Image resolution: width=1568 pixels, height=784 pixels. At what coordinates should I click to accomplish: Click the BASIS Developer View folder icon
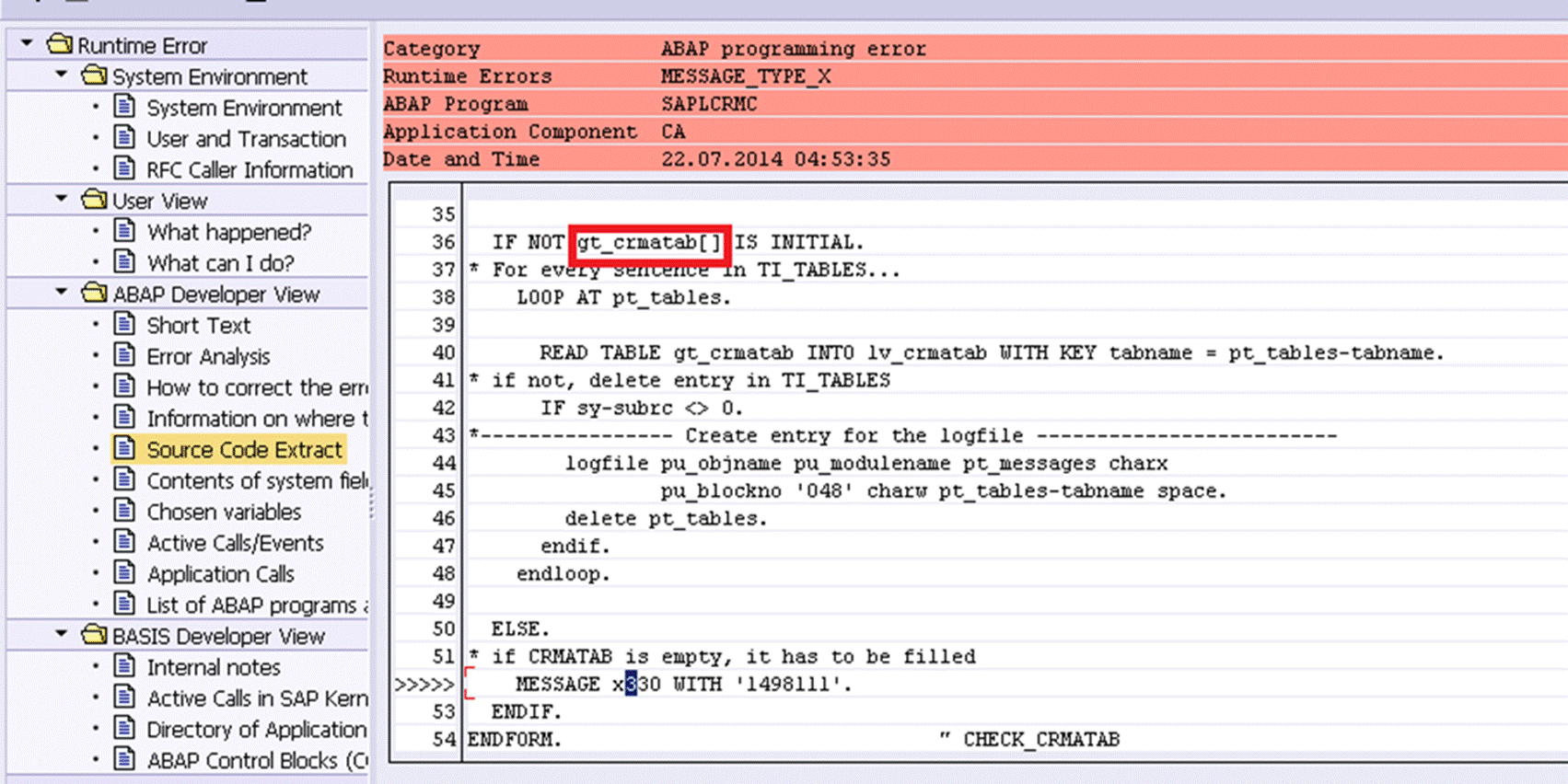point(94,634)
